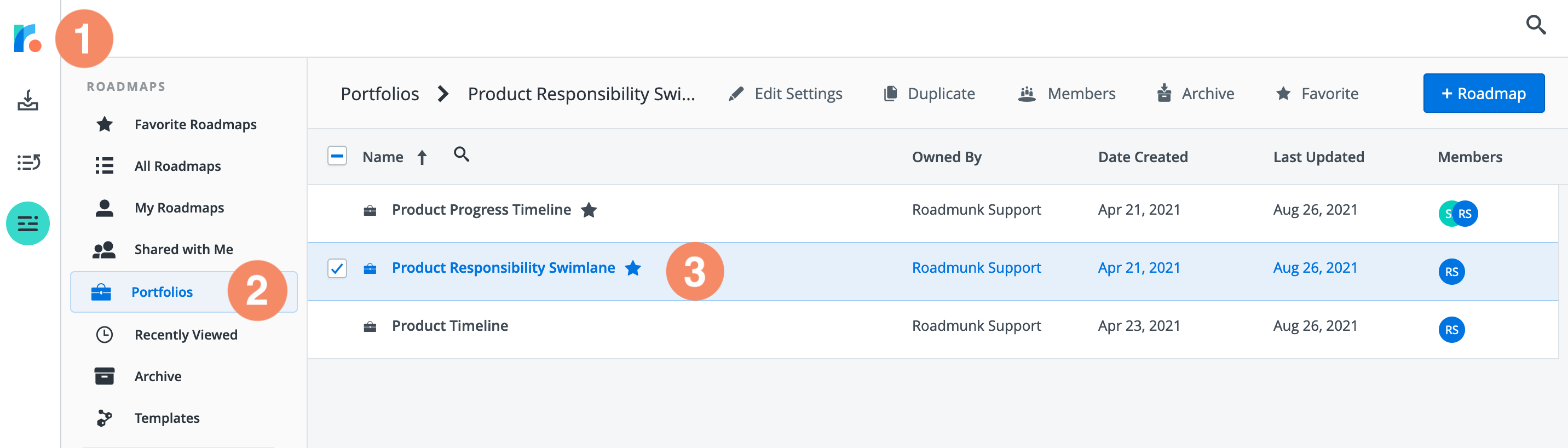1568x448 pixels.
Task: Click briefcase icon of Product Responsibility Swimlane row
Action: [370, 268]
